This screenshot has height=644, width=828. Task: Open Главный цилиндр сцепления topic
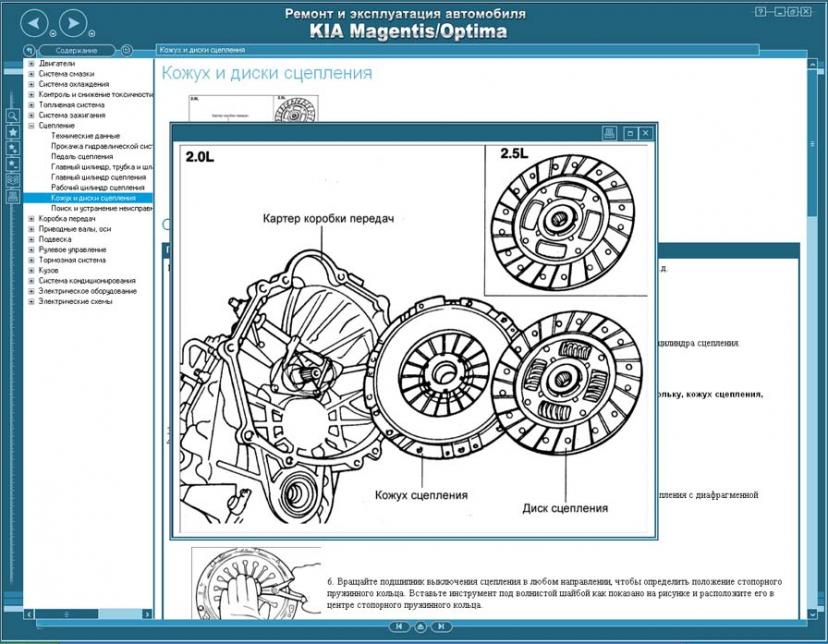tap(98, 177)
